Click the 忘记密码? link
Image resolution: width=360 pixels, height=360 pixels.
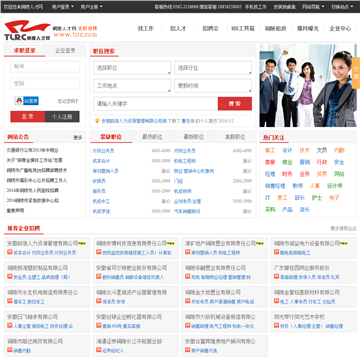click(x=68, y=101)
